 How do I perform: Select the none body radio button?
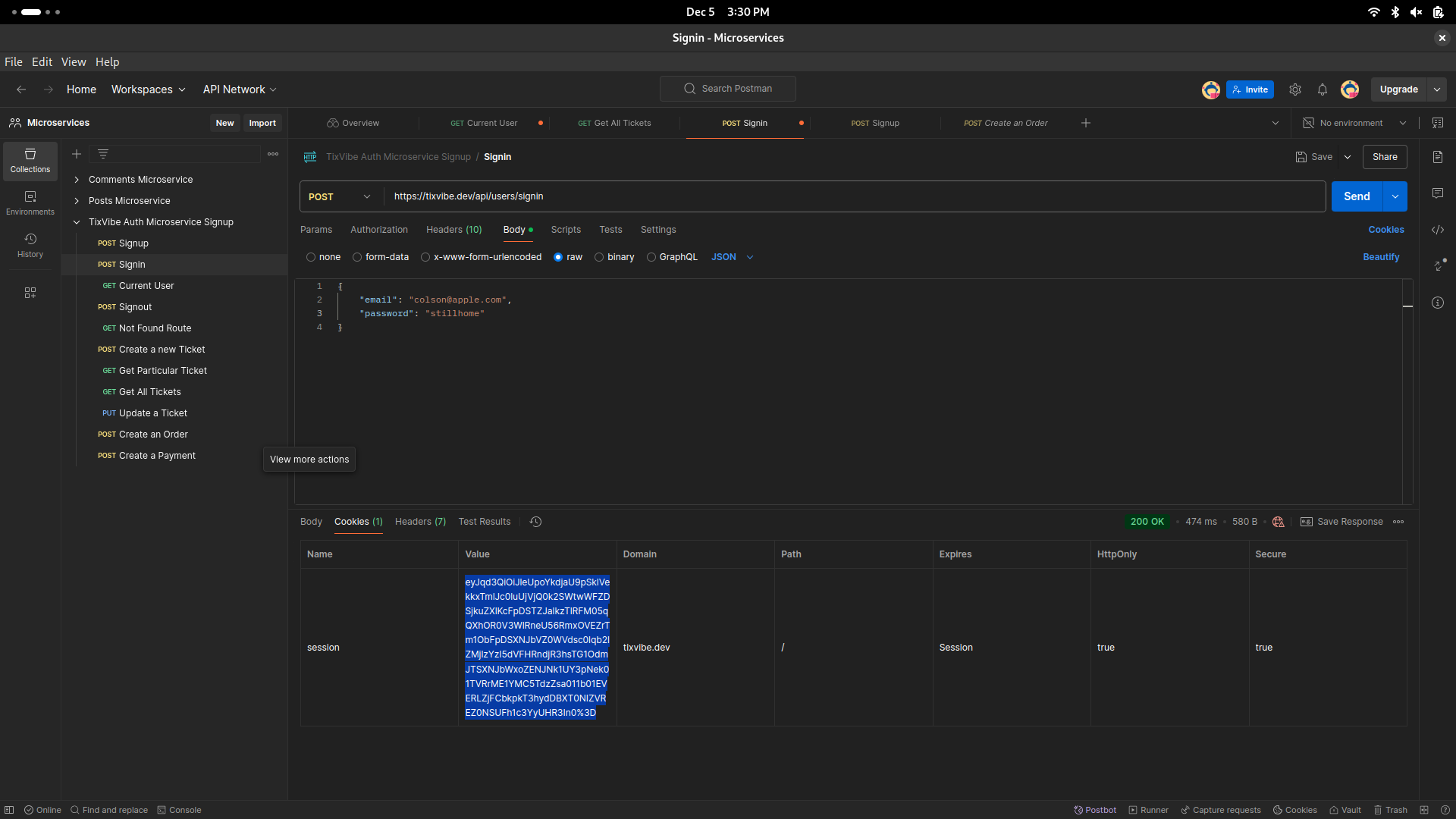[x=311, y=257]
